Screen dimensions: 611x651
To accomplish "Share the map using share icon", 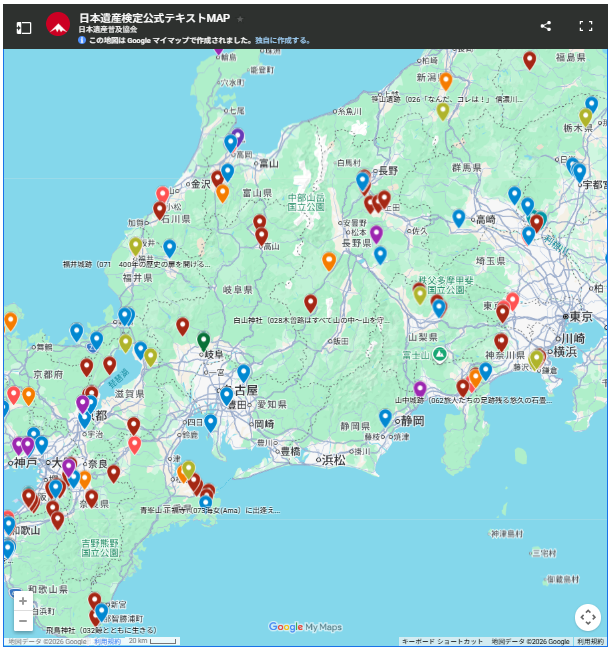I will click(545, 27).
